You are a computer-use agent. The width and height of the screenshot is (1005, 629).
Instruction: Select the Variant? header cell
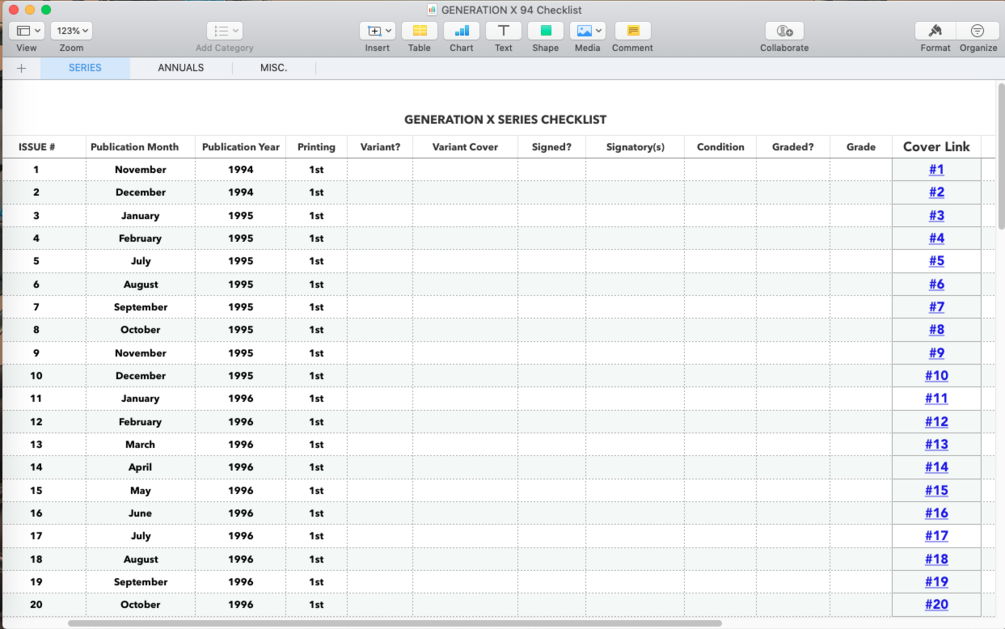(x=380, y=147)
